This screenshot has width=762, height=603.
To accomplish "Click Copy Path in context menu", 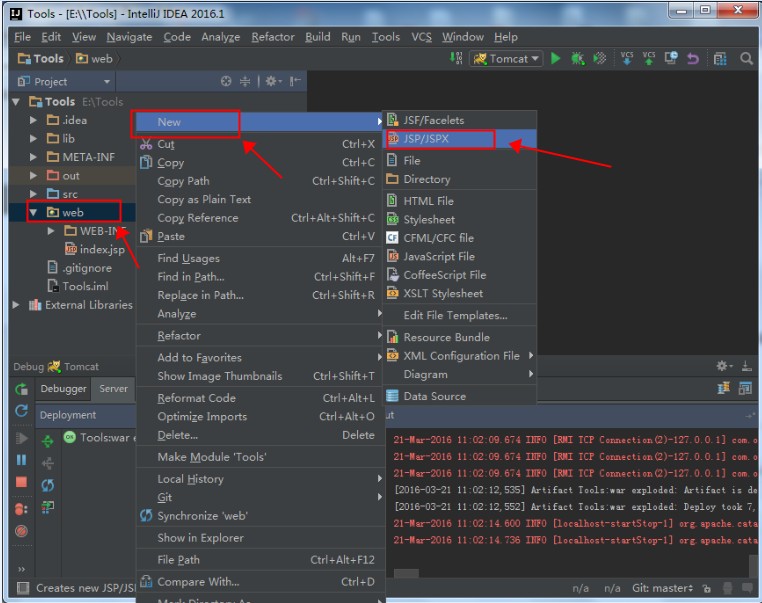I will point(260,181).
